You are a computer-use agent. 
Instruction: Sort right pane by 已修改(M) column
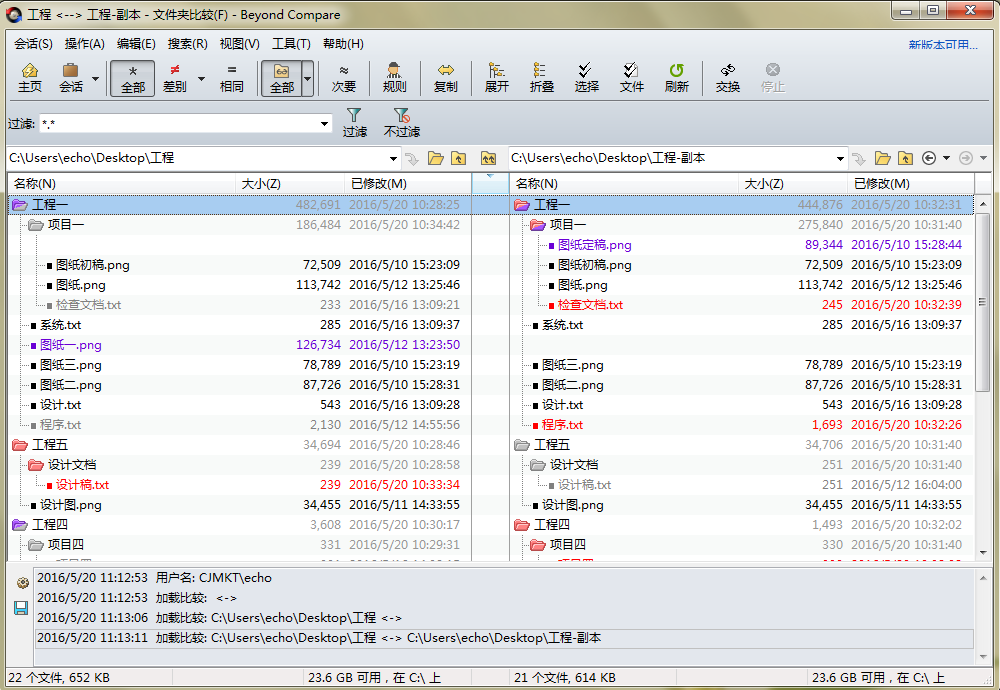tap(910, 184)
